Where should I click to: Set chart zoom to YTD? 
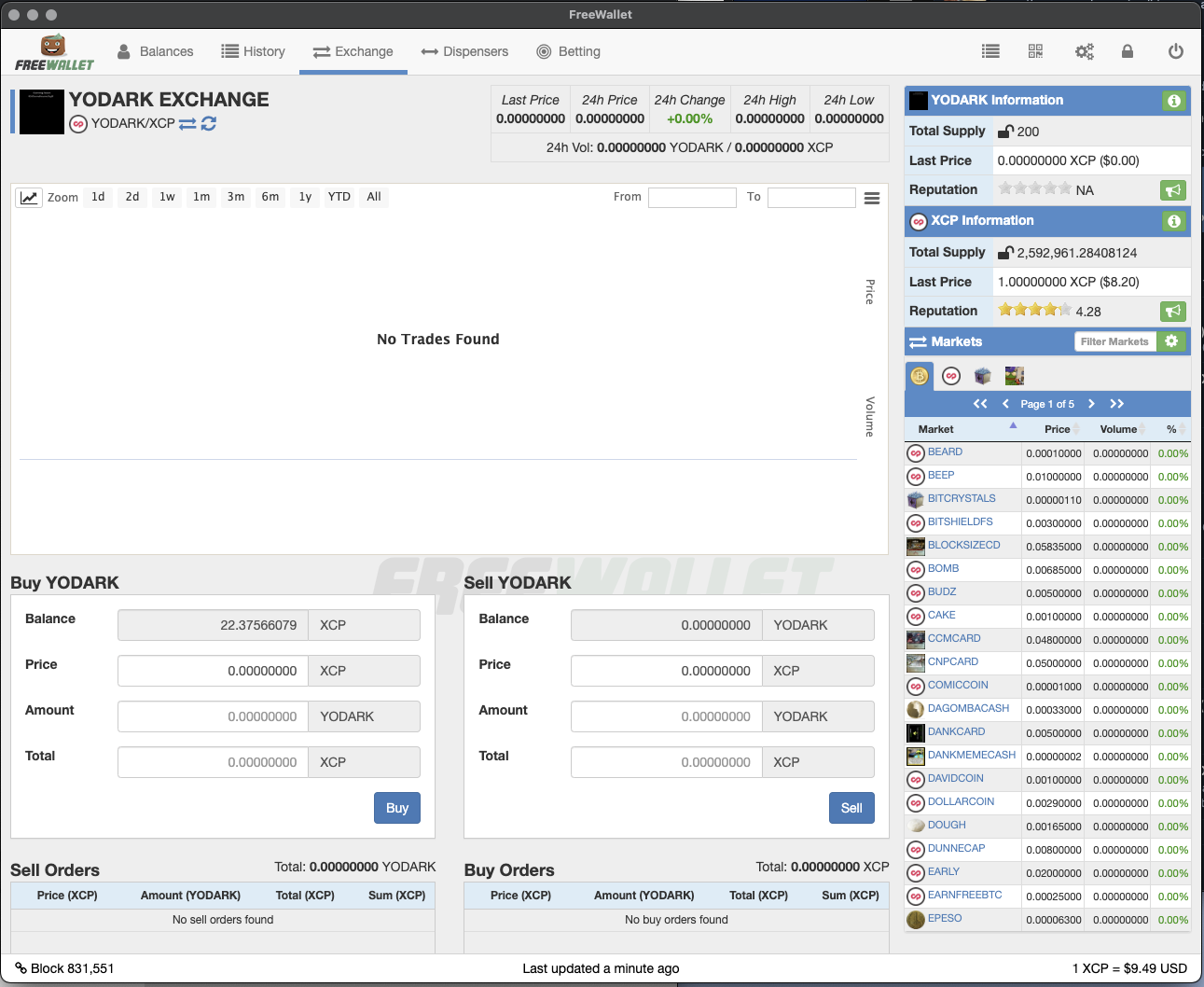[x=339, y=197]
